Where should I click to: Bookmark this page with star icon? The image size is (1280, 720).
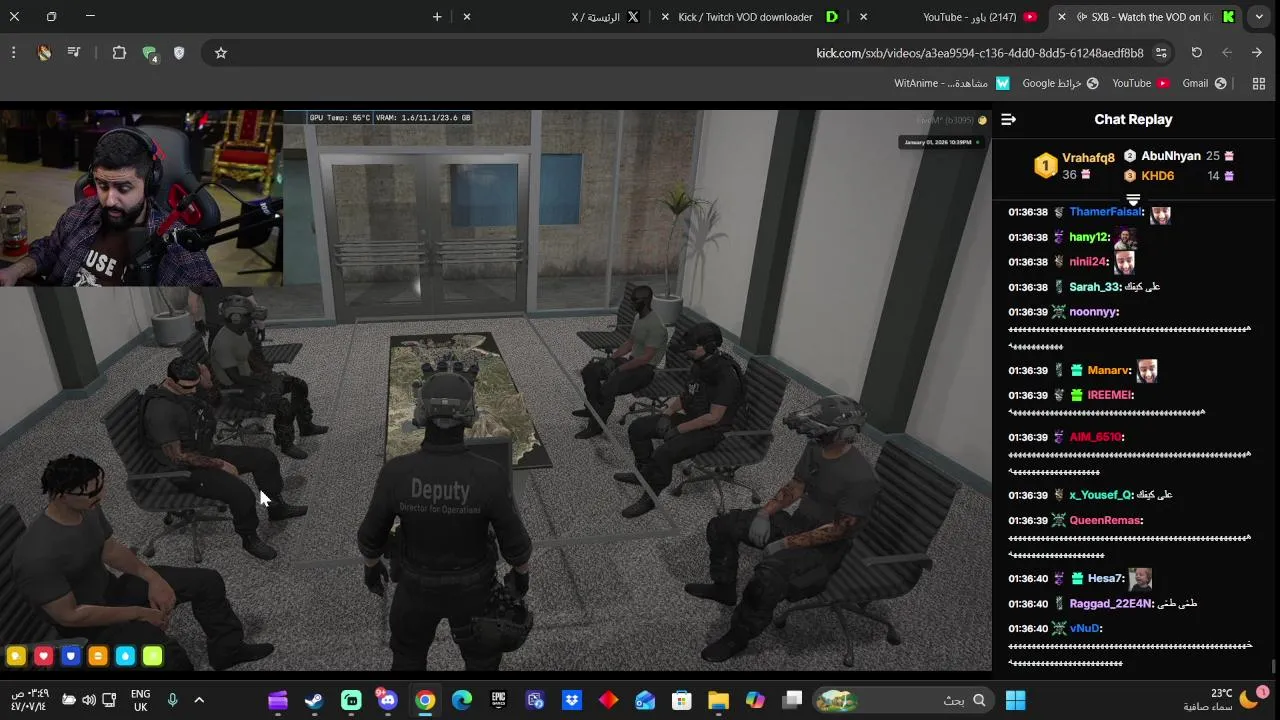point(221,53)
